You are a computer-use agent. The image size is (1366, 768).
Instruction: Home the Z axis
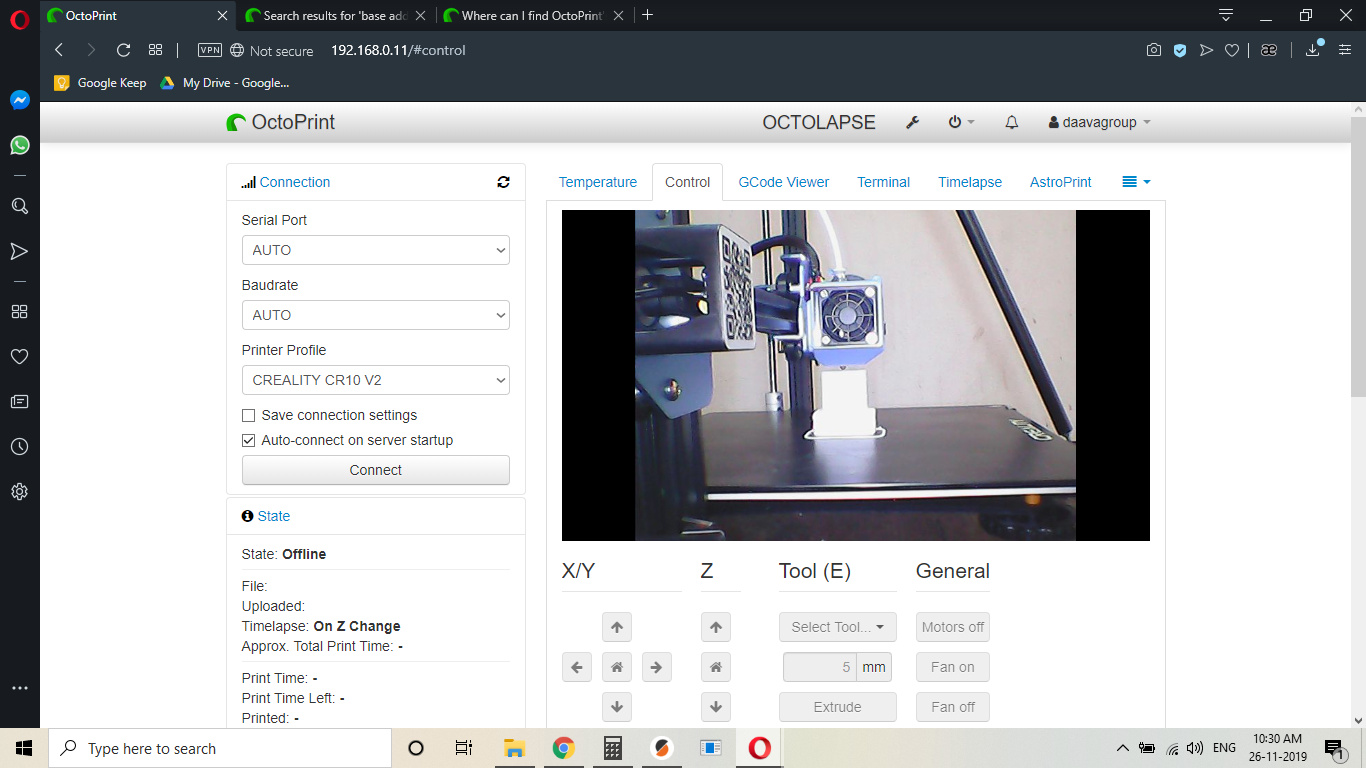(x=715, y=667)
